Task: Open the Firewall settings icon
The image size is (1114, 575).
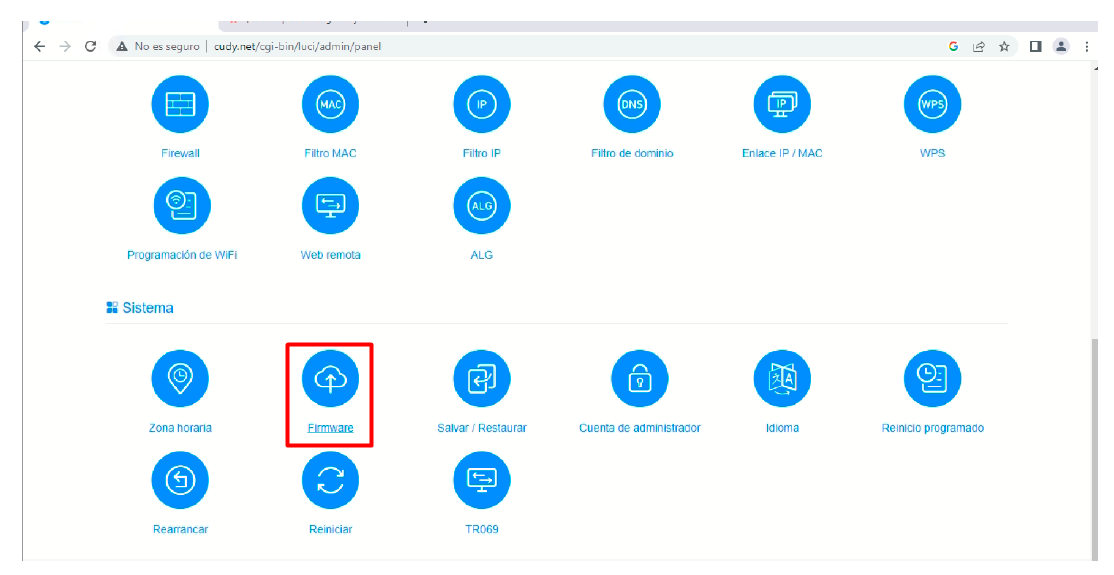Action: (x=180, y=104)
